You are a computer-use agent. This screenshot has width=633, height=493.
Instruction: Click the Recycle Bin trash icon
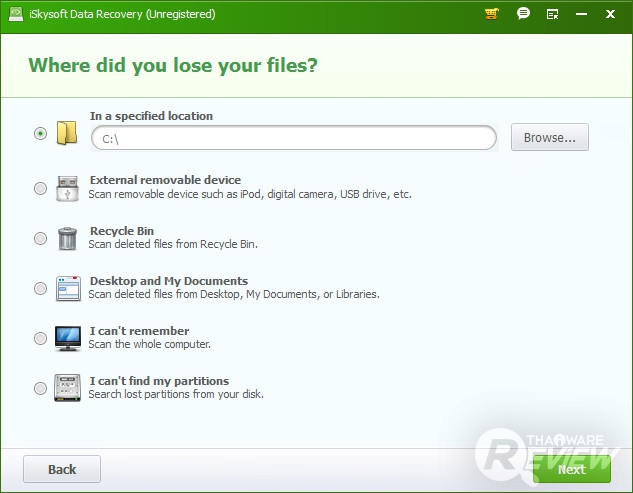67,238
